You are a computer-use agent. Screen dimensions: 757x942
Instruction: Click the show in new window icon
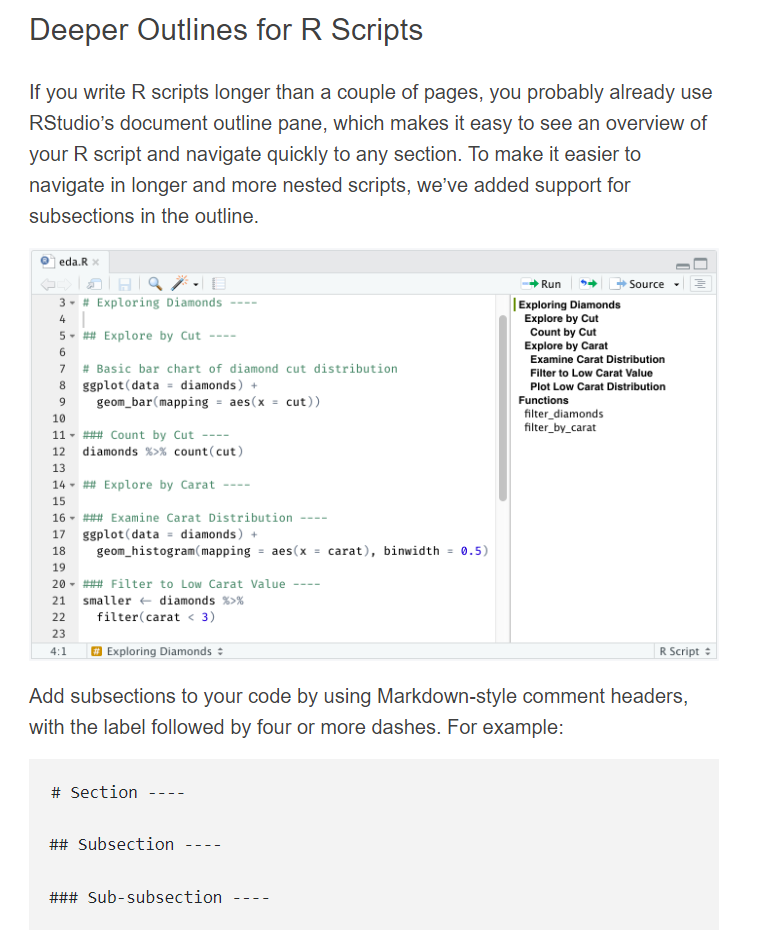click(x=94, y=284)
